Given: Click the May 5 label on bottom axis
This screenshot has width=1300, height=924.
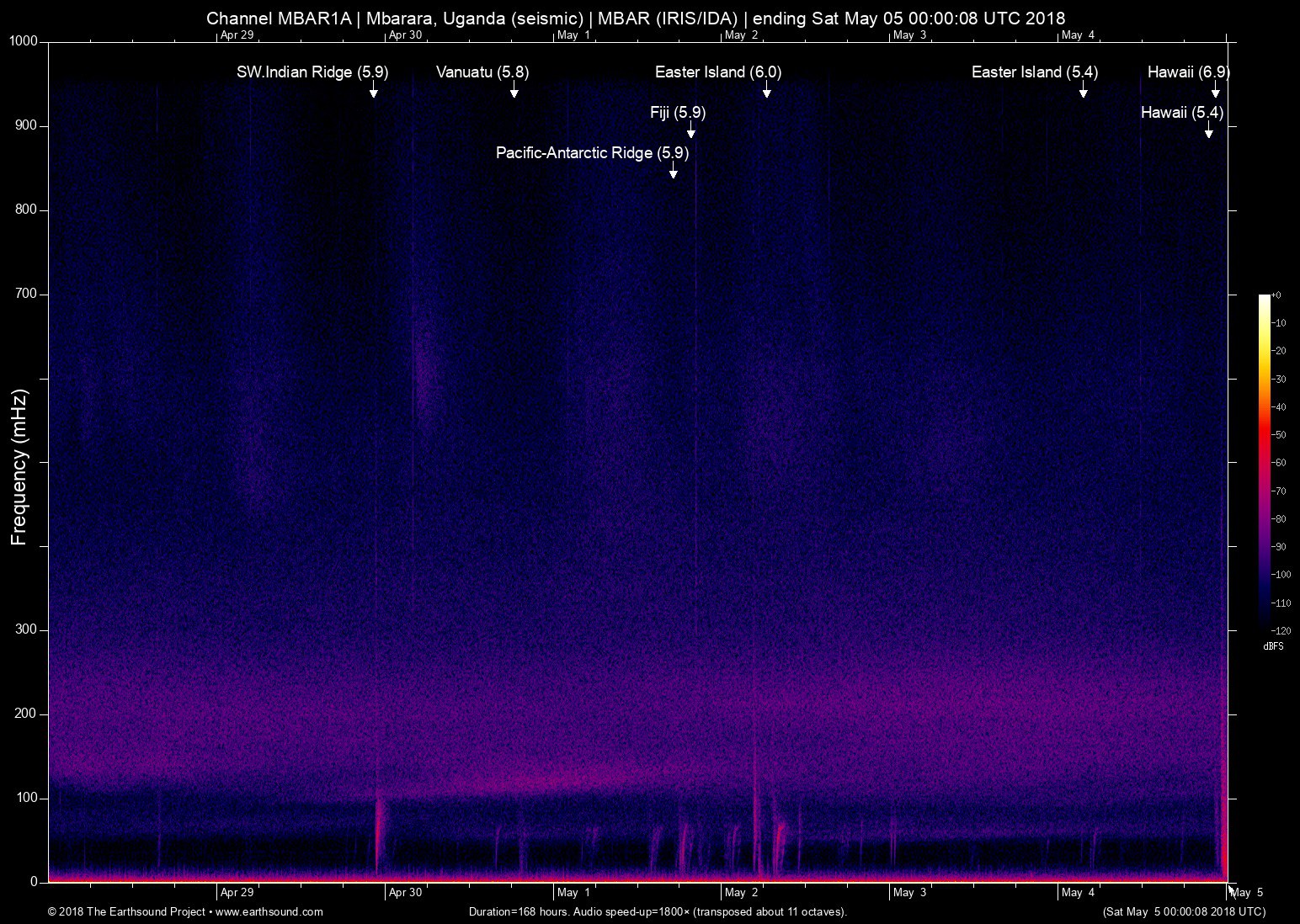Looking at the screenshot, I should (1247, 893).
